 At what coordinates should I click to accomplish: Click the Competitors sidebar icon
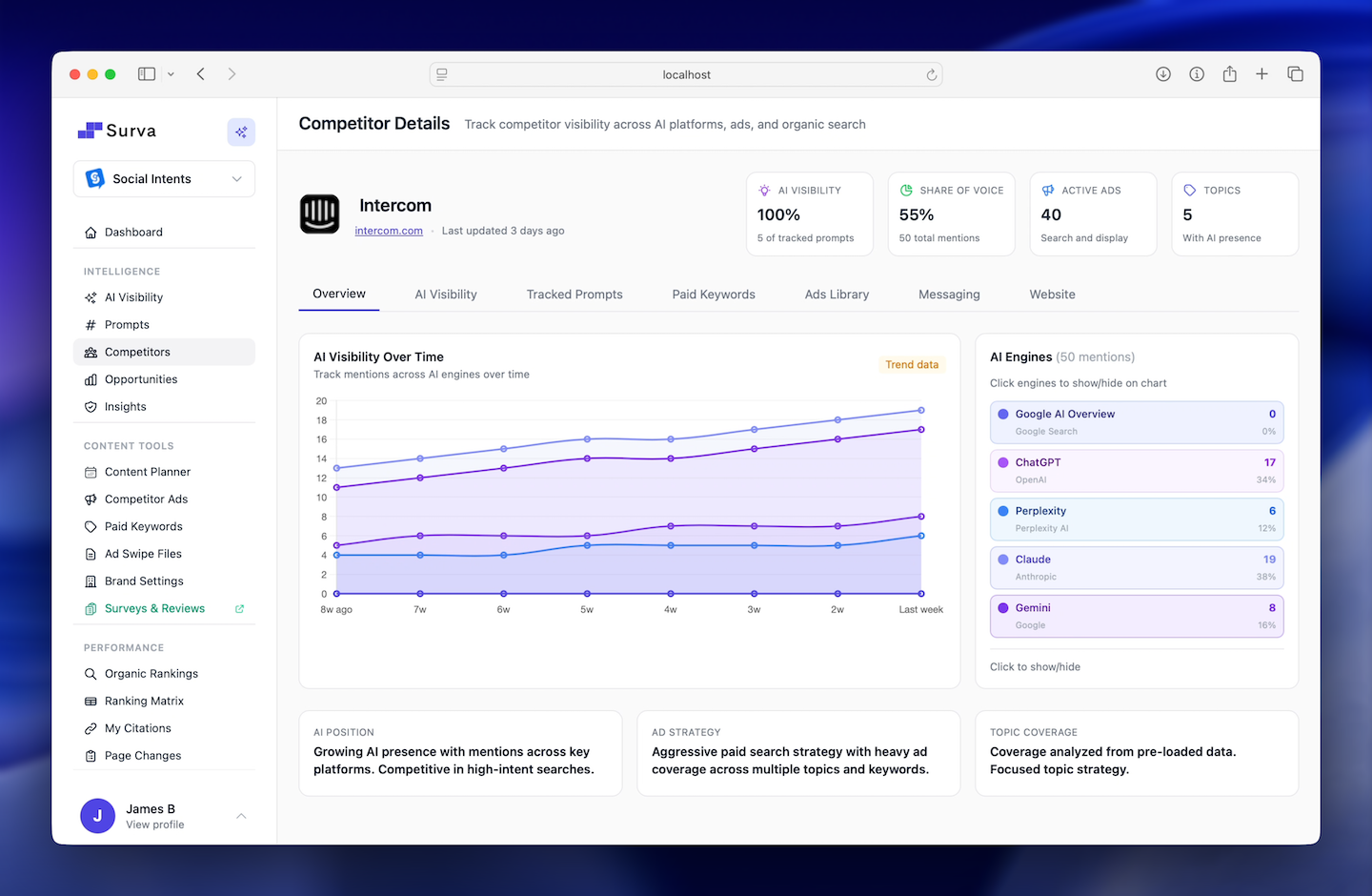(91, 352)
